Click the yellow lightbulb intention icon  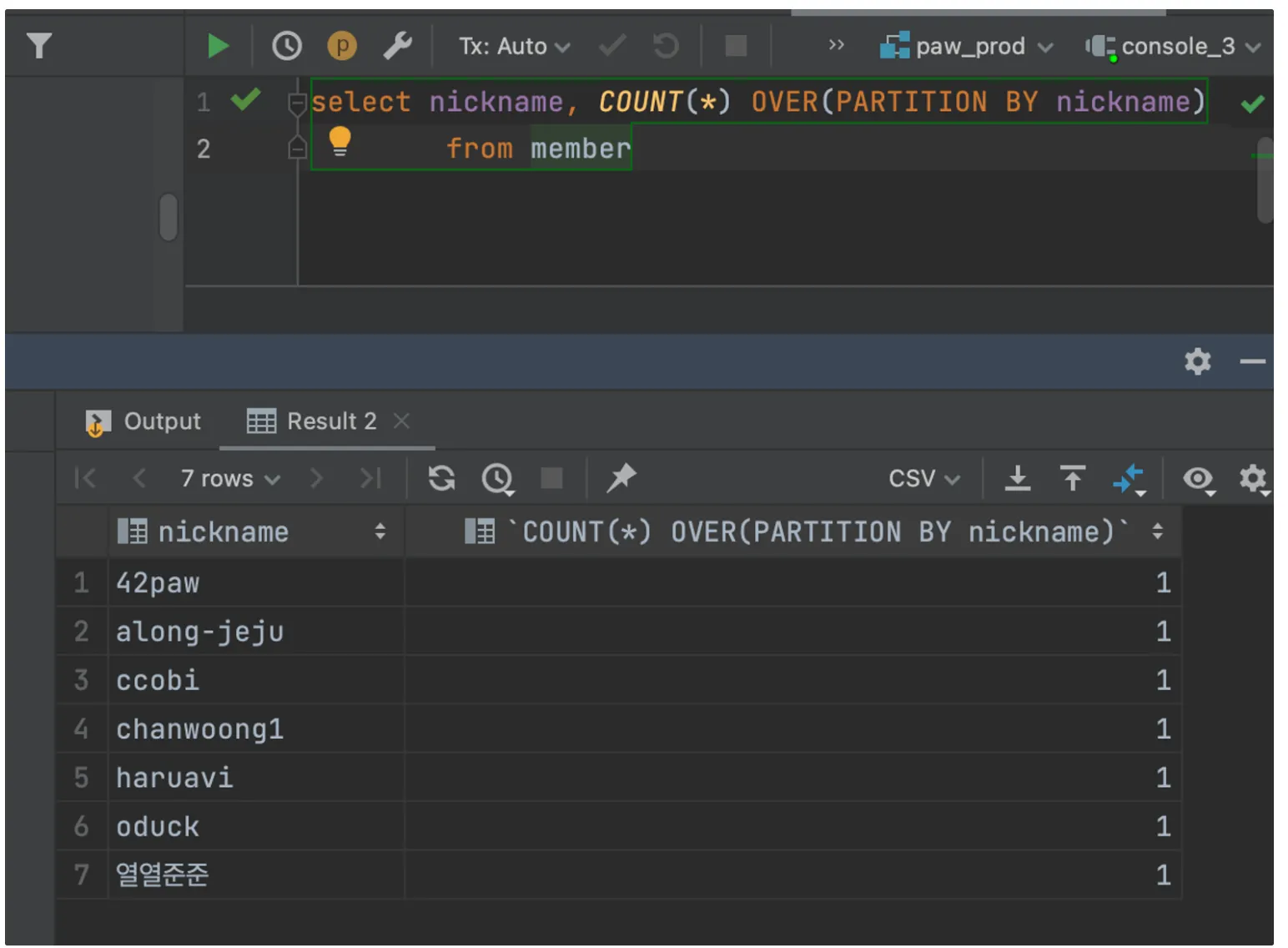(x=340, y=141)
